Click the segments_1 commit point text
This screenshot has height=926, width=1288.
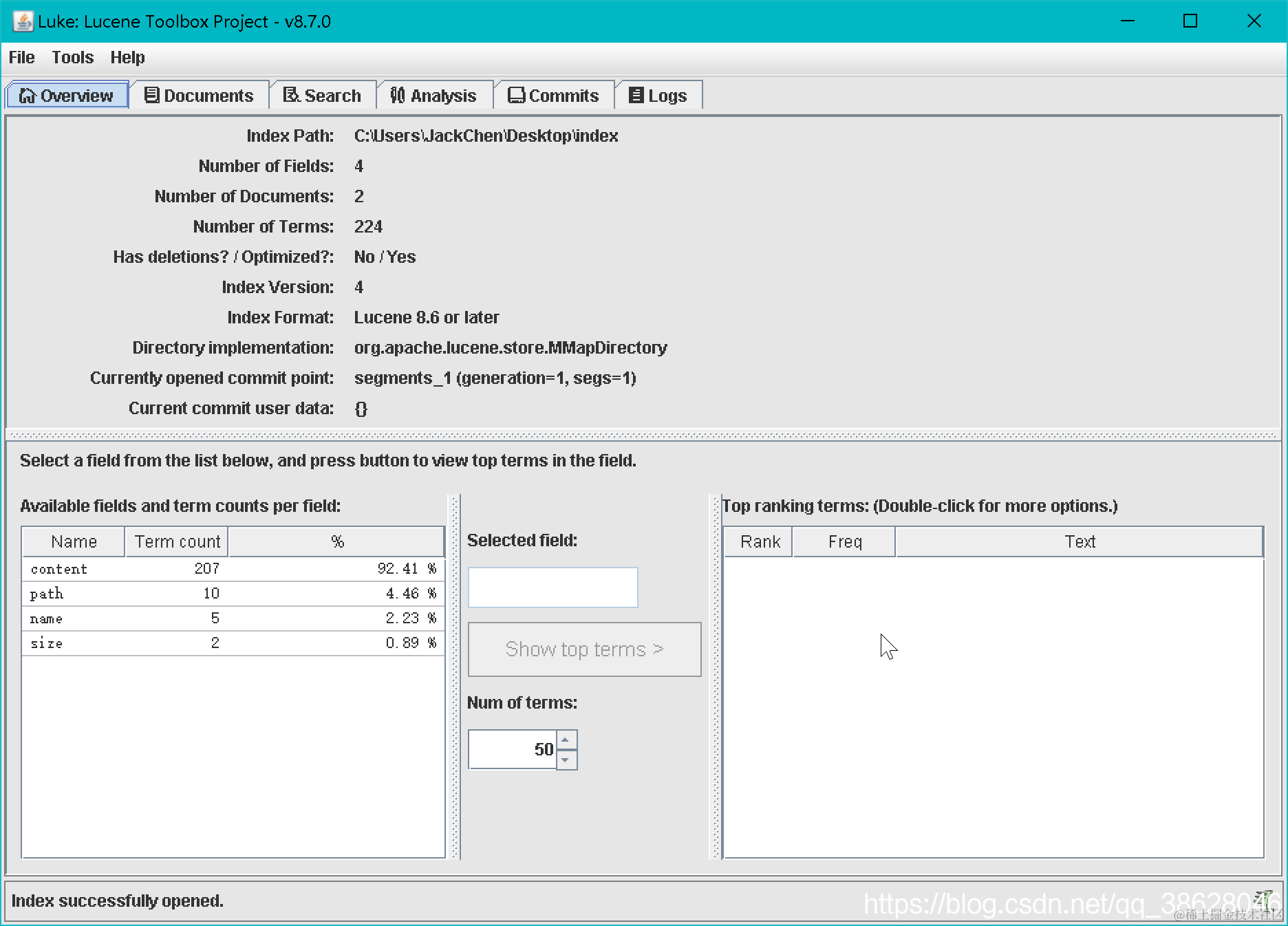(x=495, y=378)
